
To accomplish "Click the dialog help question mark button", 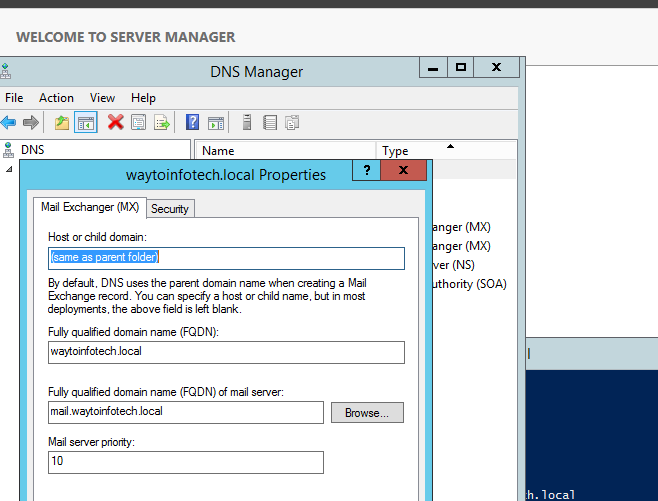I will coord(367,170).
